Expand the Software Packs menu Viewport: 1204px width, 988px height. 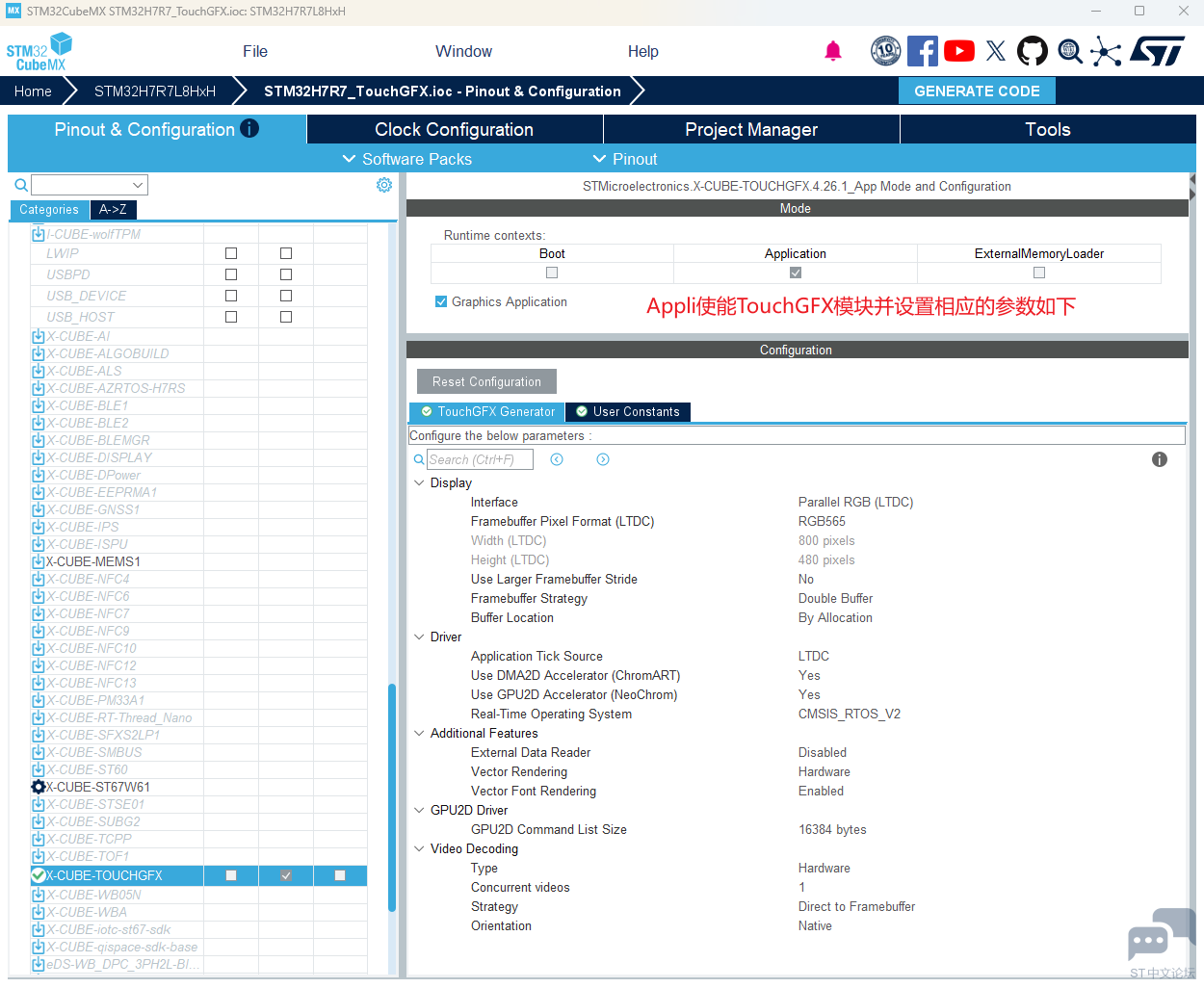407,159
